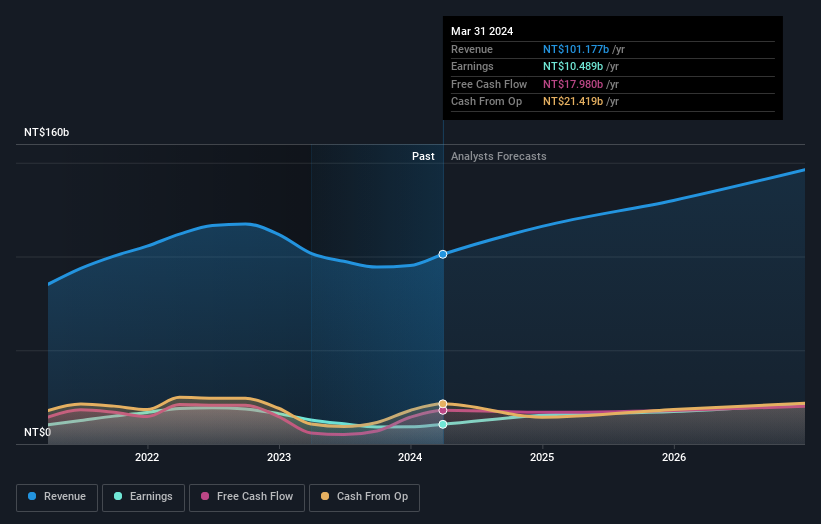
Task: Click the Cash From Op label in tooltip
Action: (x=486, y=102)
